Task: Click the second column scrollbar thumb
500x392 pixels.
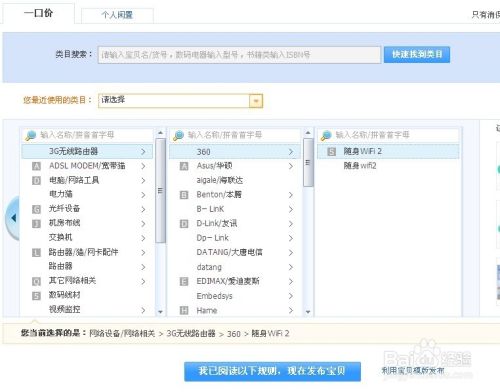Action: click(x=308, y=163)
